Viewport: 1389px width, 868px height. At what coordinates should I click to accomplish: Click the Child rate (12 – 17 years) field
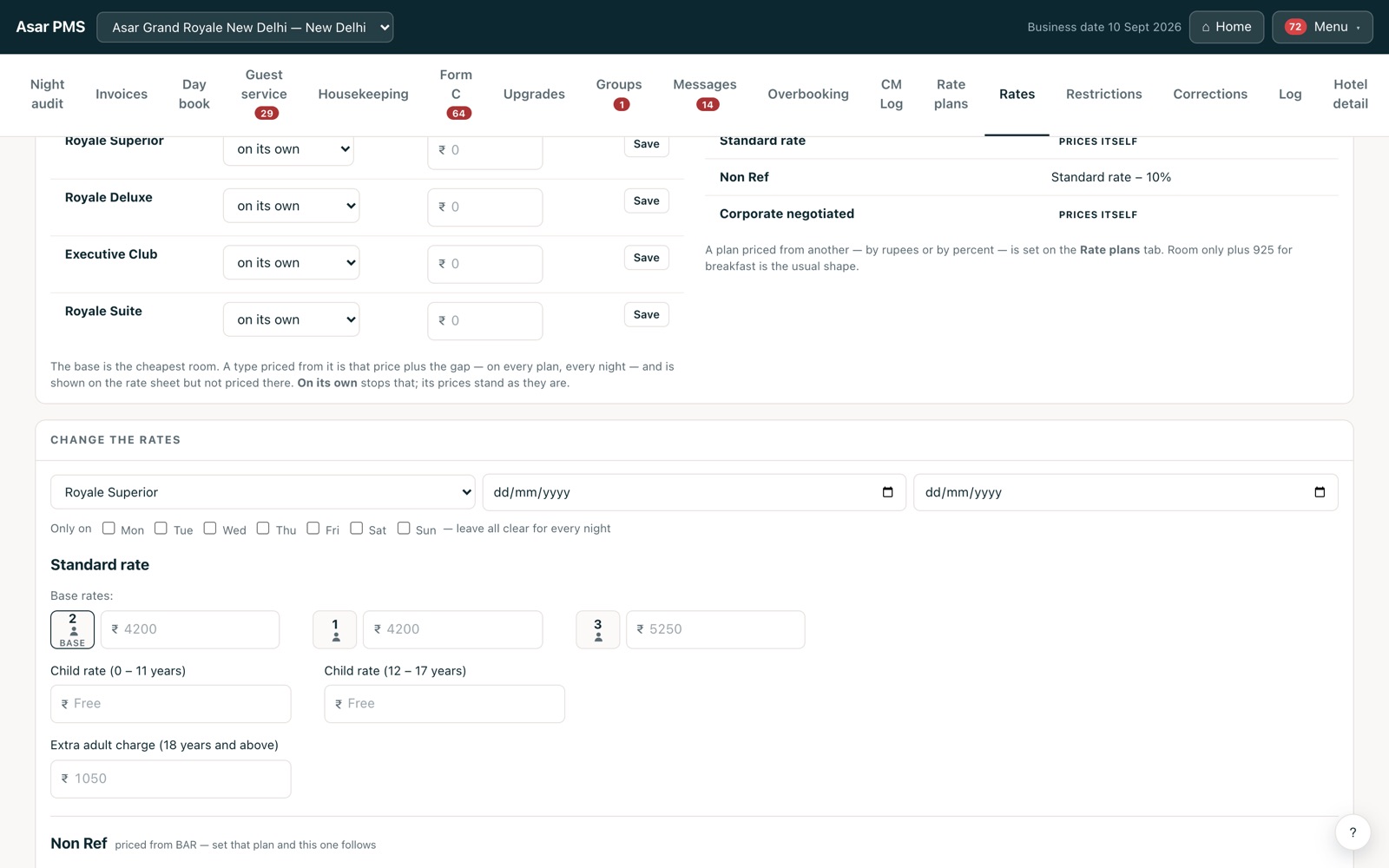[444, 704]
